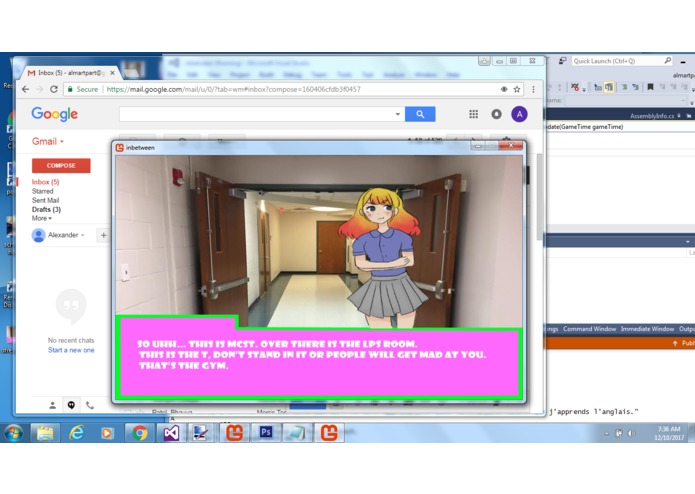Image resolution: width=695 pixels, height=494 pixels.
Task: Open Alexander chat status dropdown
Action: click(x=82, y=235)
